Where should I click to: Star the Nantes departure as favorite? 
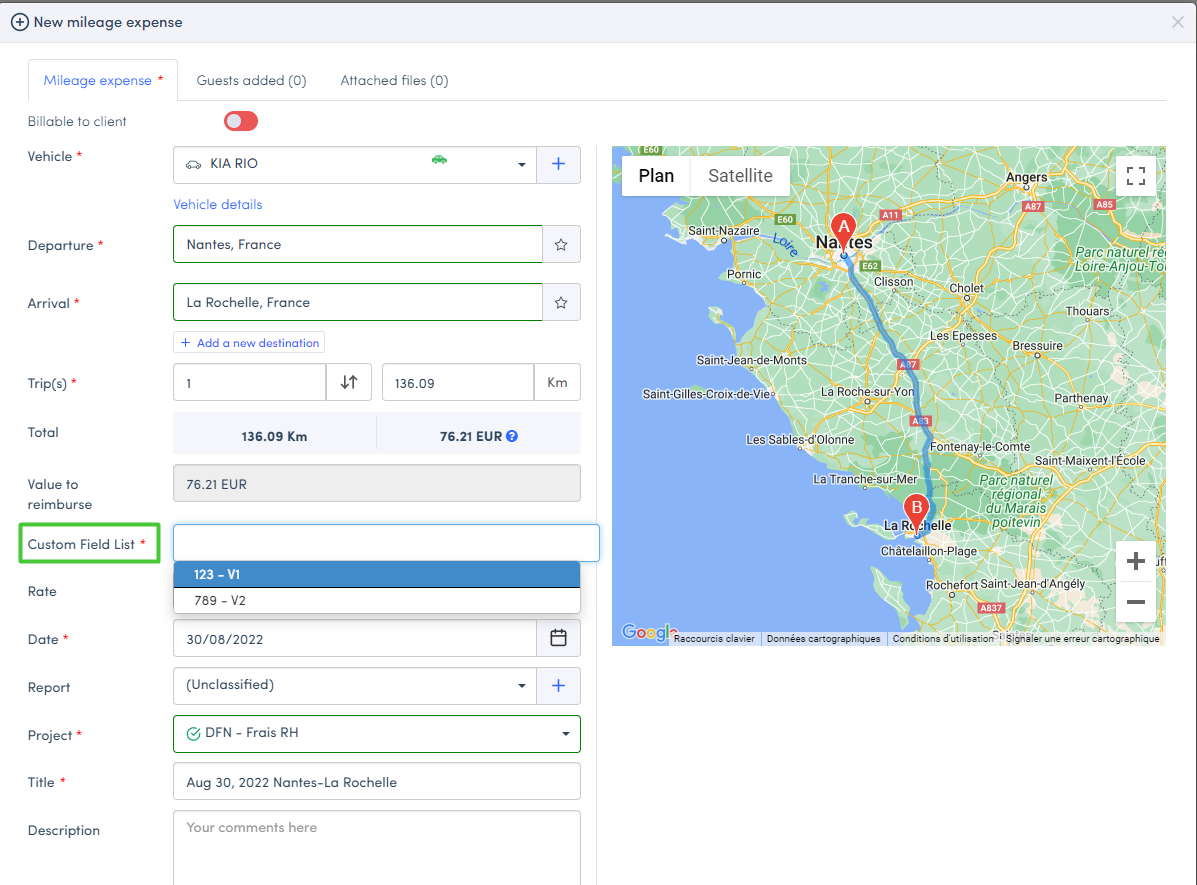pyautogui.click(x=561, y=244)
